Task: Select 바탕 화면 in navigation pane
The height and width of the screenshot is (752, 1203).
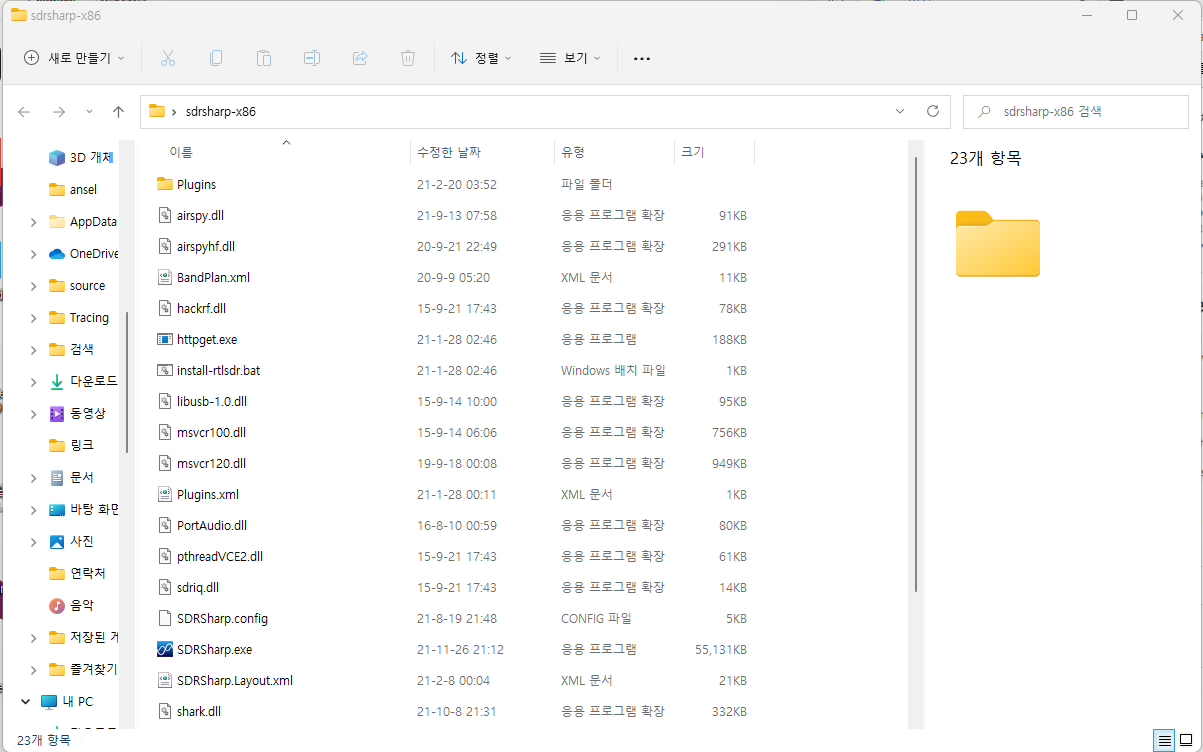Action: (x=93, y=509)
